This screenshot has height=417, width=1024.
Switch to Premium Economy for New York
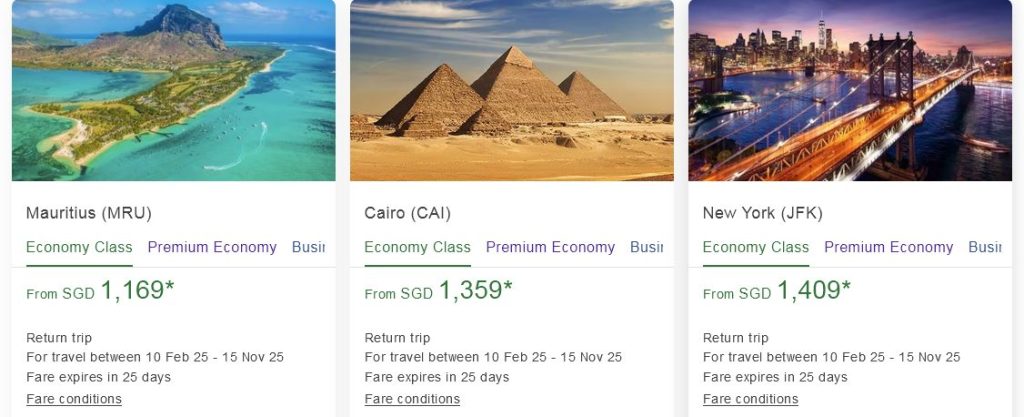[889, 247]
